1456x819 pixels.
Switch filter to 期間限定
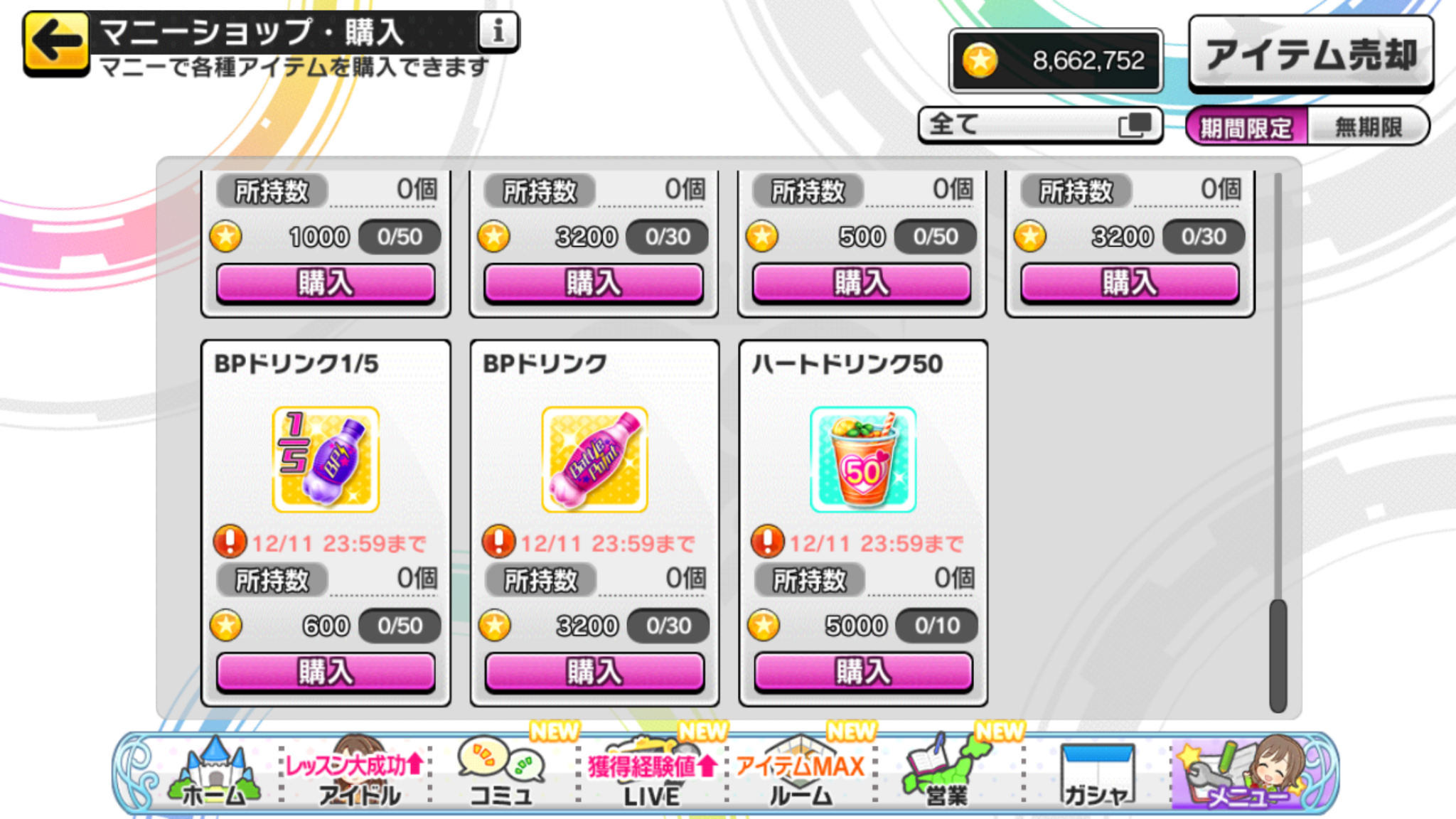(1246, 127)
